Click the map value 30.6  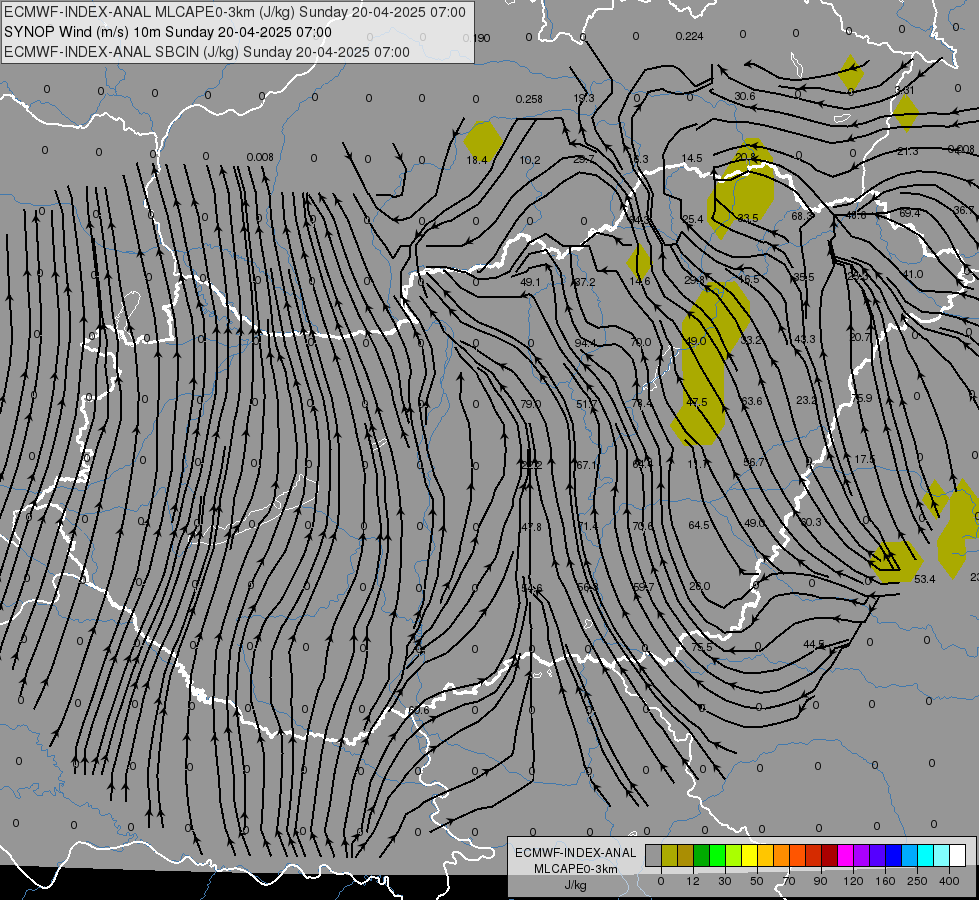click(x=745, y=96)
